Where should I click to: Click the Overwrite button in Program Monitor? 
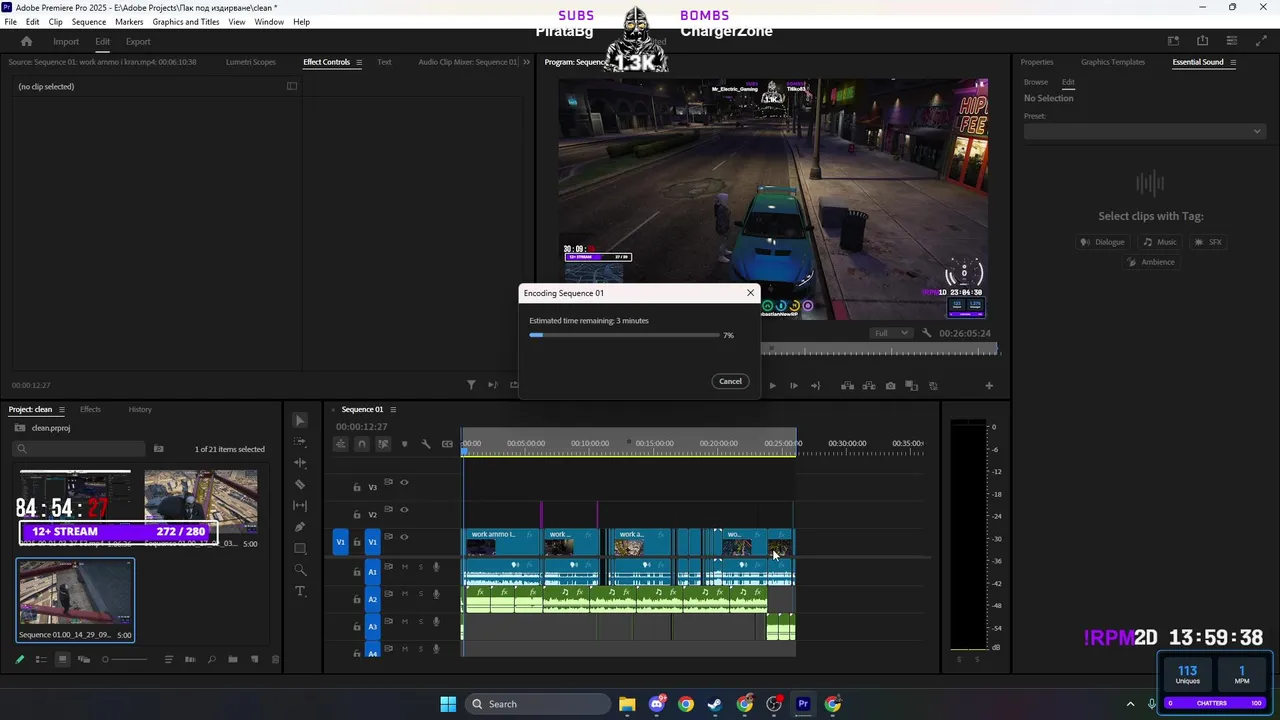[x=869, y=386]
